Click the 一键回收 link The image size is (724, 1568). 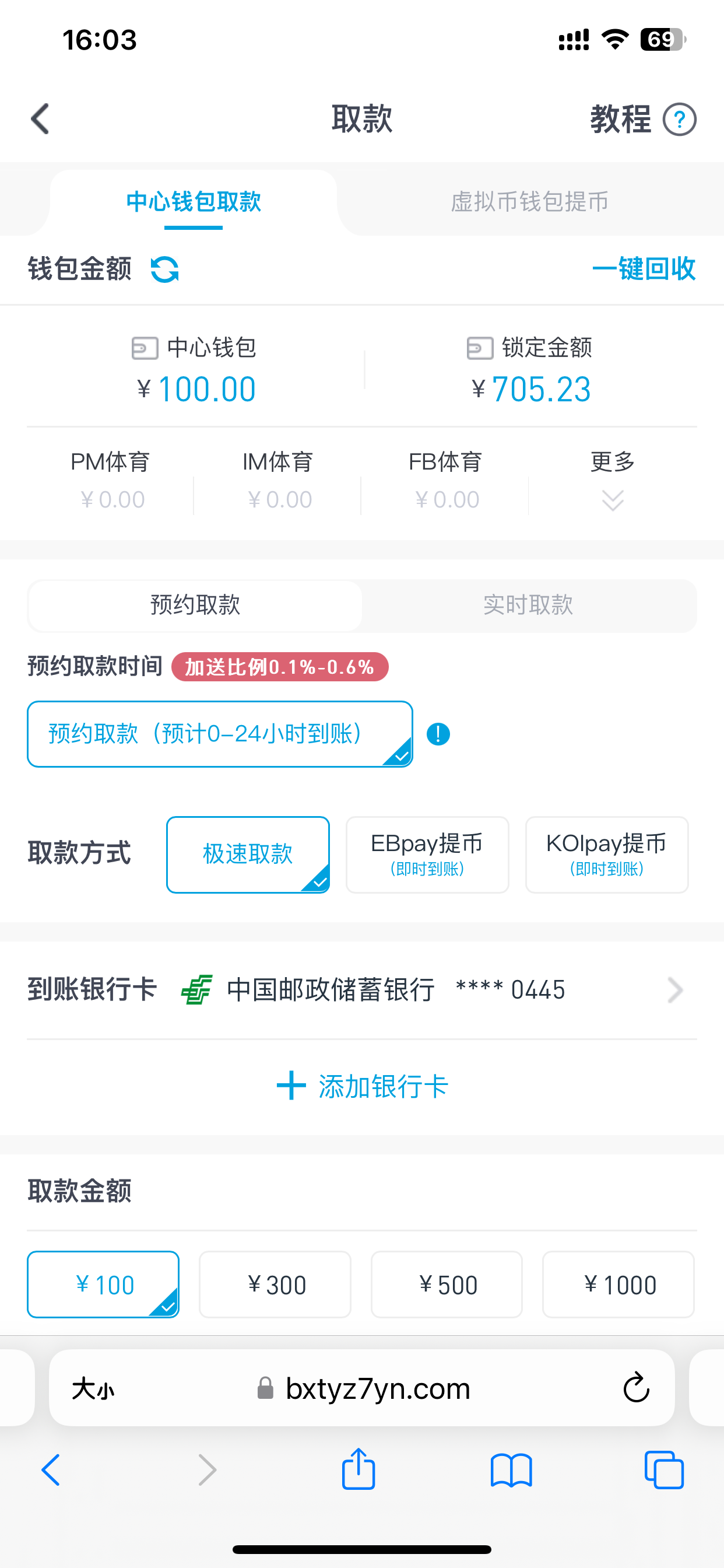(644, 268)
